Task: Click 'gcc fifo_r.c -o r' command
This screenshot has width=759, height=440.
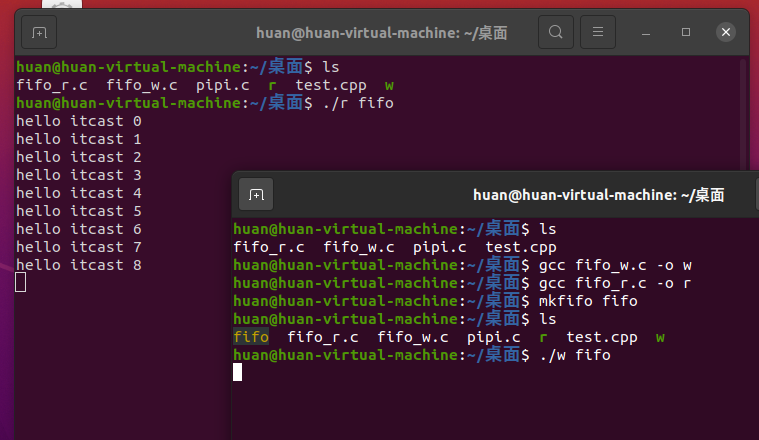Action: pyautogui.click(x=615, y=283)
